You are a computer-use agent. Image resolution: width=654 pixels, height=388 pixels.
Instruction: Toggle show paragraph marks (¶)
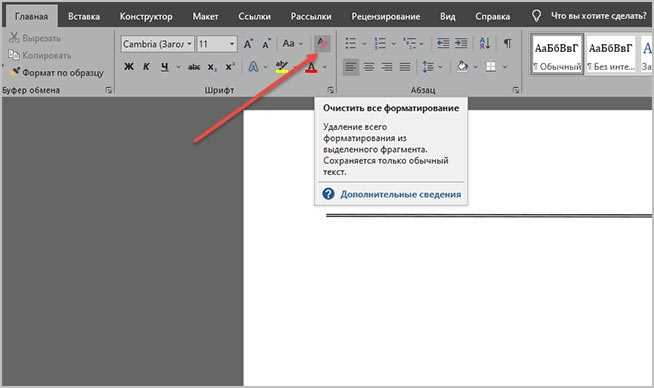pos(508,43)
